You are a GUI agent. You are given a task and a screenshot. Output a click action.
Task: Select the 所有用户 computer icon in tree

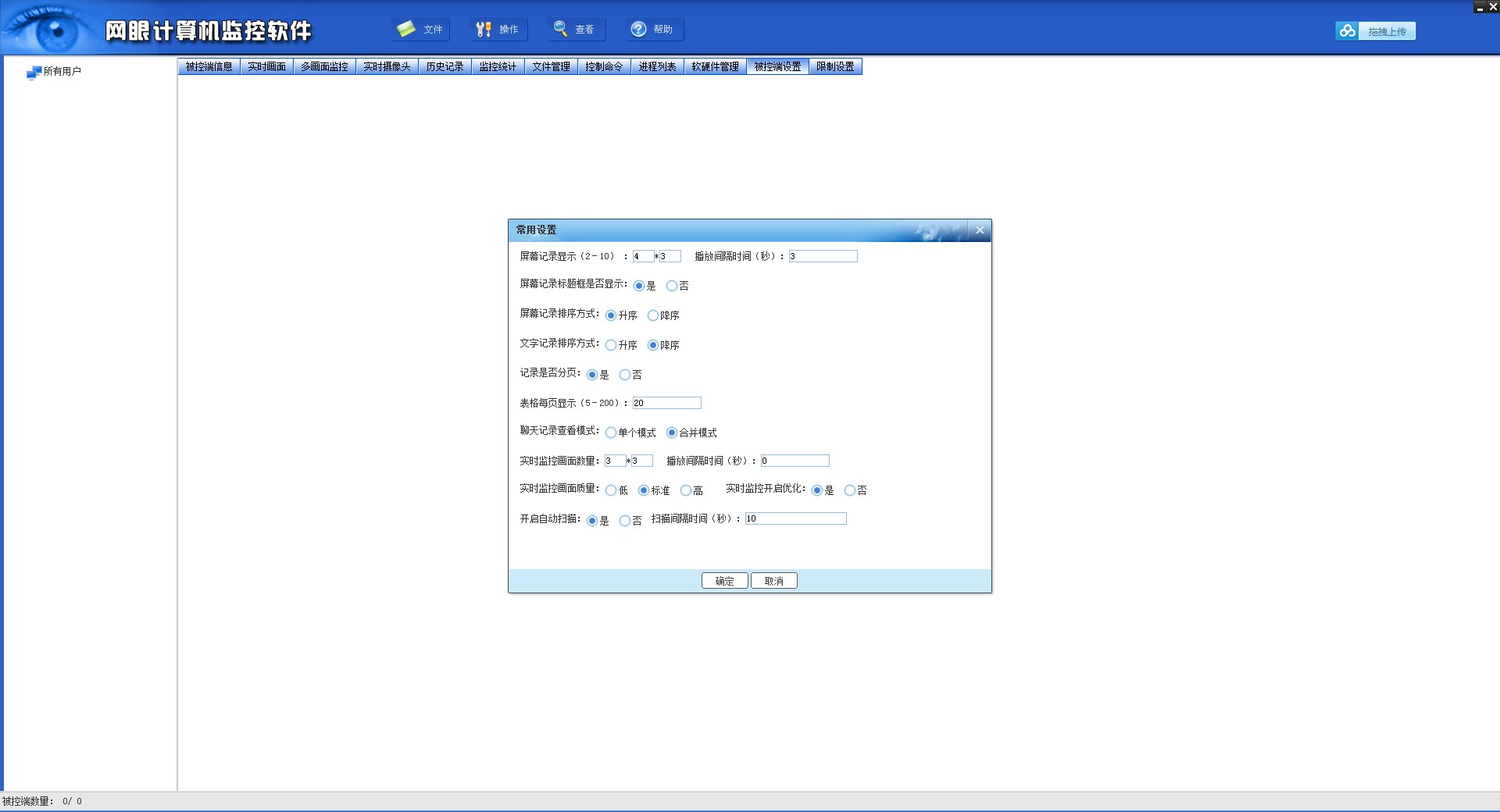34,73
